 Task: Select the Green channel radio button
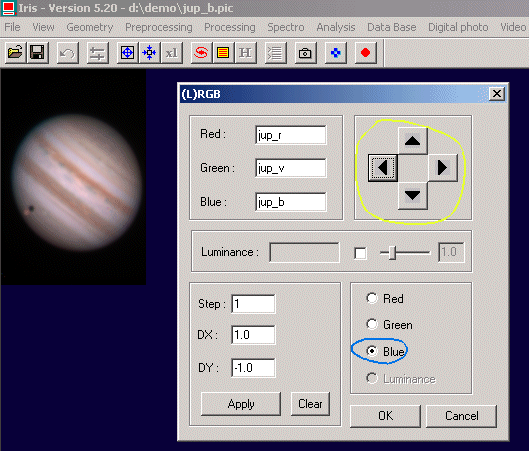coord(372,324)
